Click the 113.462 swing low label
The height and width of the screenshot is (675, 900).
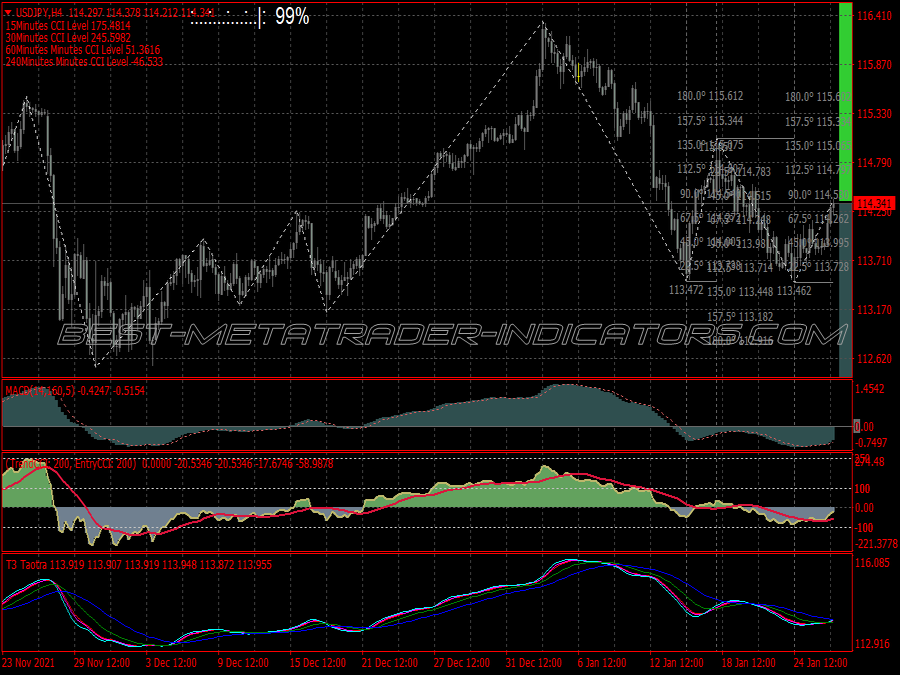pyautogui.click(x=794, y=291)
